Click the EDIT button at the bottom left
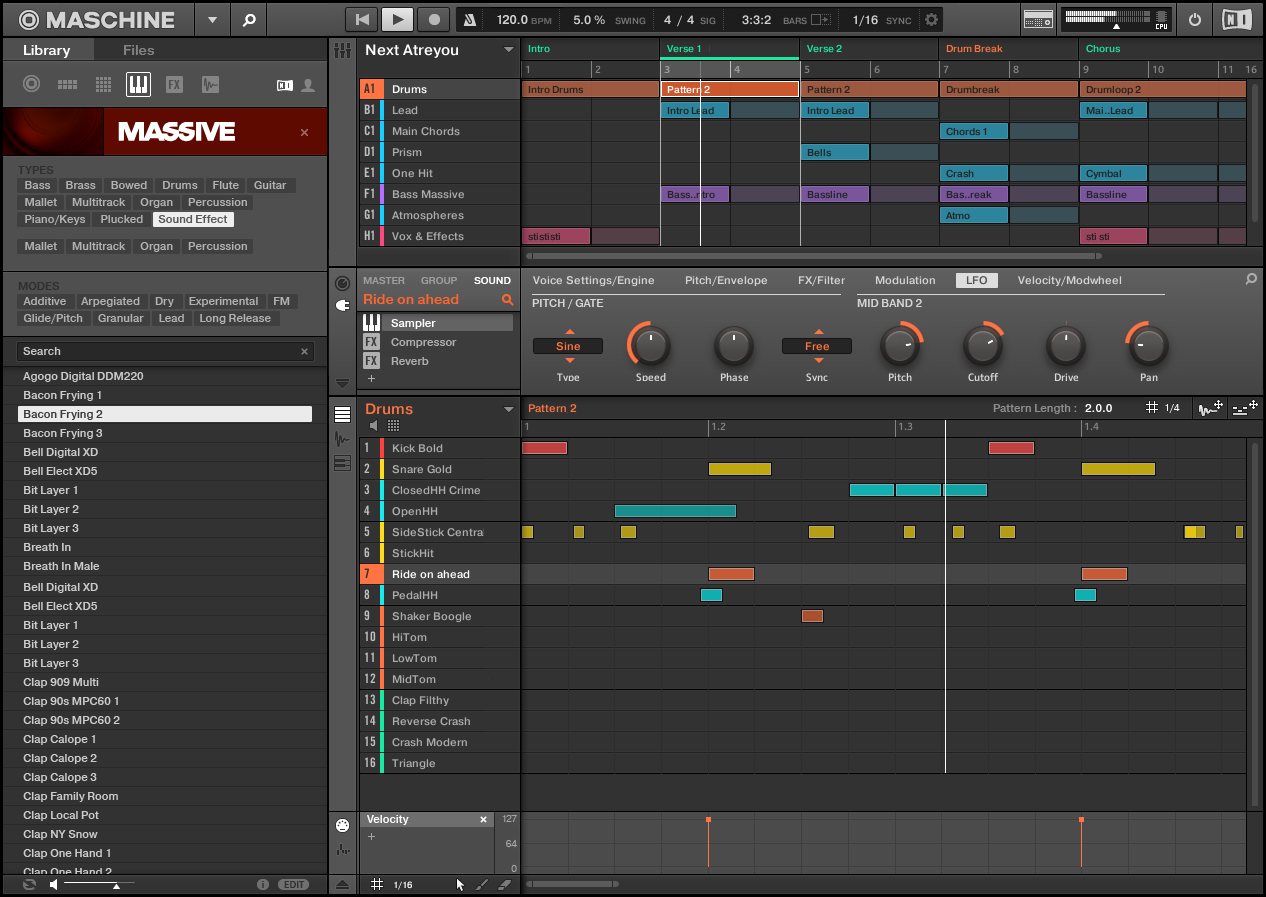The height and width of the screenshot is (897, 1266). point(293,884)
